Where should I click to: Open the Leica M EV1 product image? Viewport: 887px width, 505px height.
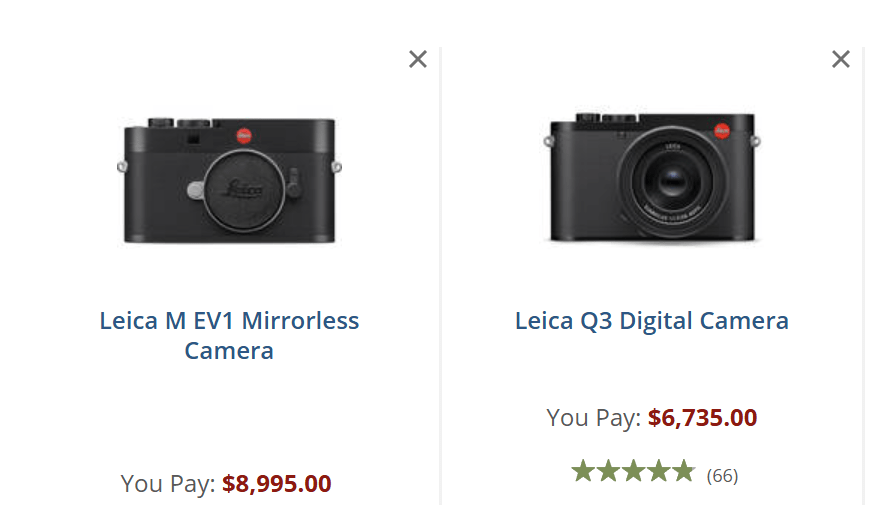[x=229, y=182]
